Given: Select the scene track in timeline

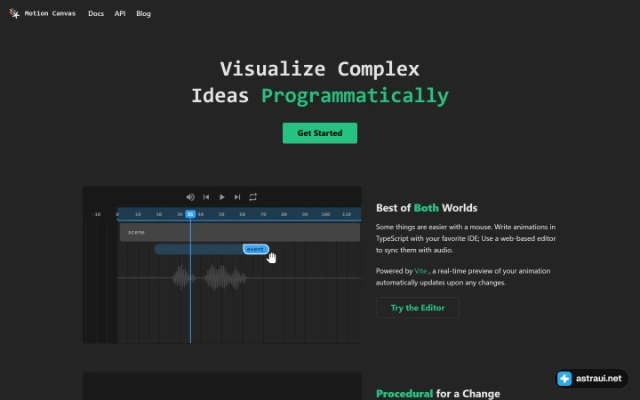Looking at the screenshot, I should click(x=240, y=232).
